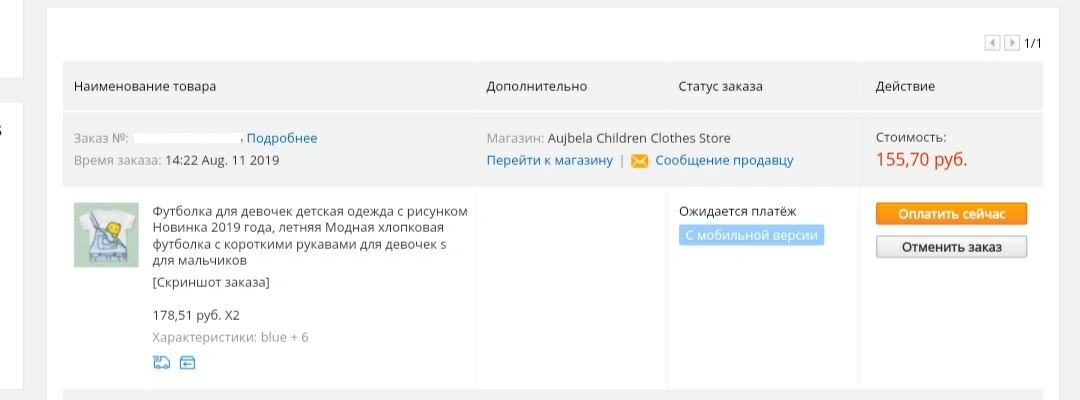The image size is (1080, 400).
Task: Open the t-shirt product thumbnail
Action: [106, 235]
